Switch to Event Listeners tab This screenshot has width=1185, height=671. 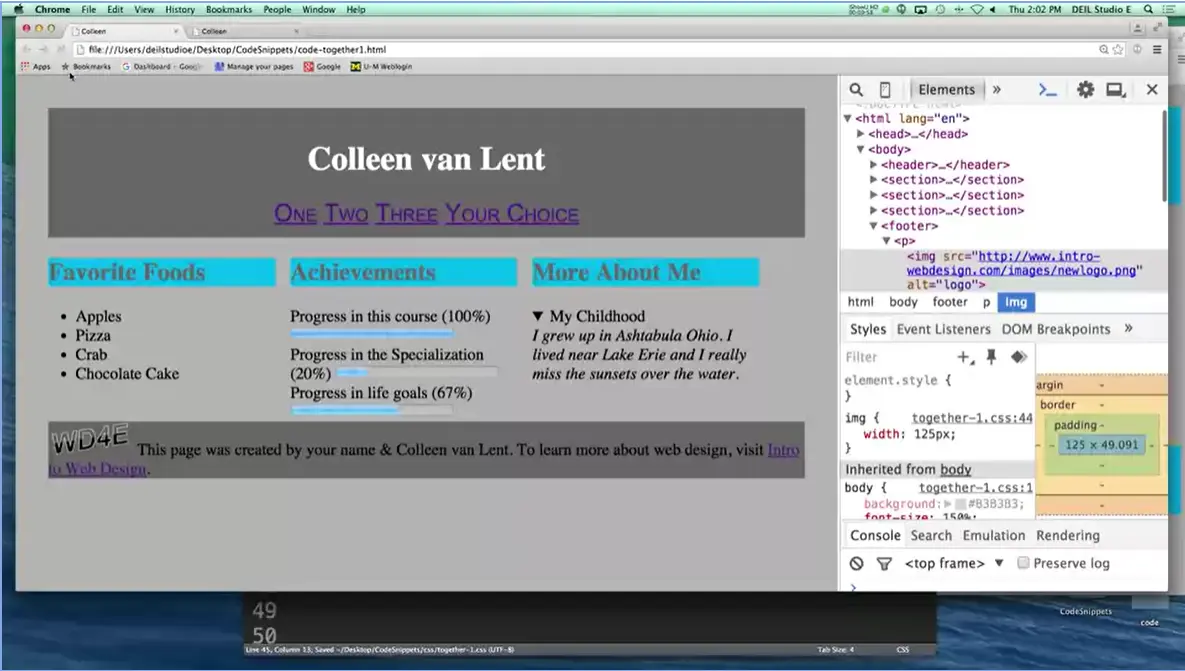pos(943,329)
